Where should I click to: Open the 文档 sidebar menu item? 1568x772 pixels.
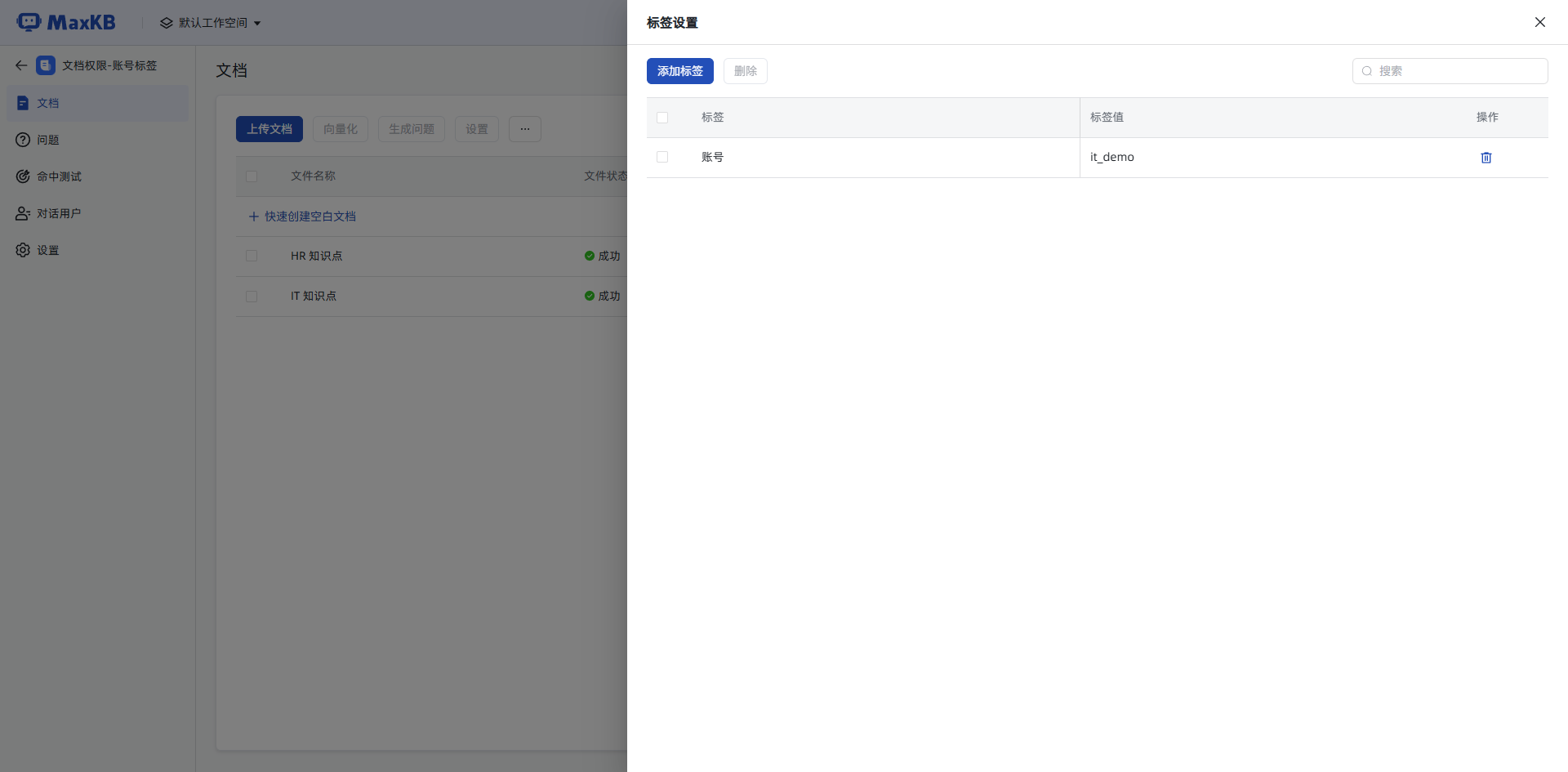click(x=48, y=103)
